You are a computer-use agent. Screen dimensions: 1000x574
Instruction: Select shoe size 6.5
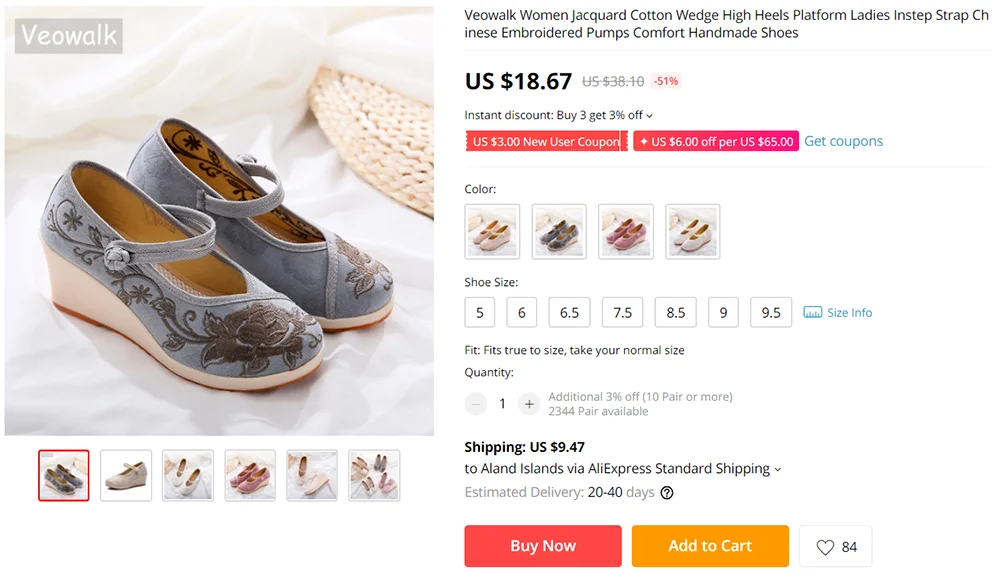point(569,313)
